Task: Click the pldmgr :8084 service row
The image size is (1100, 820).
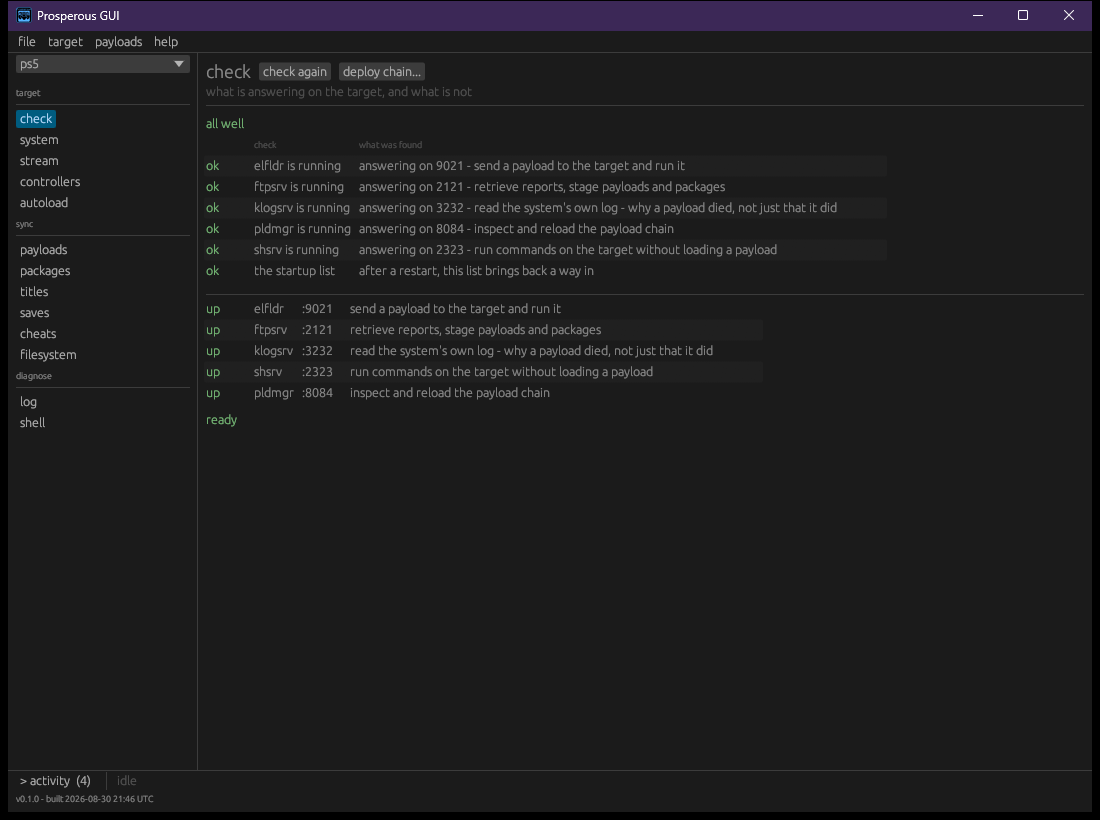Action: point(483,394)
